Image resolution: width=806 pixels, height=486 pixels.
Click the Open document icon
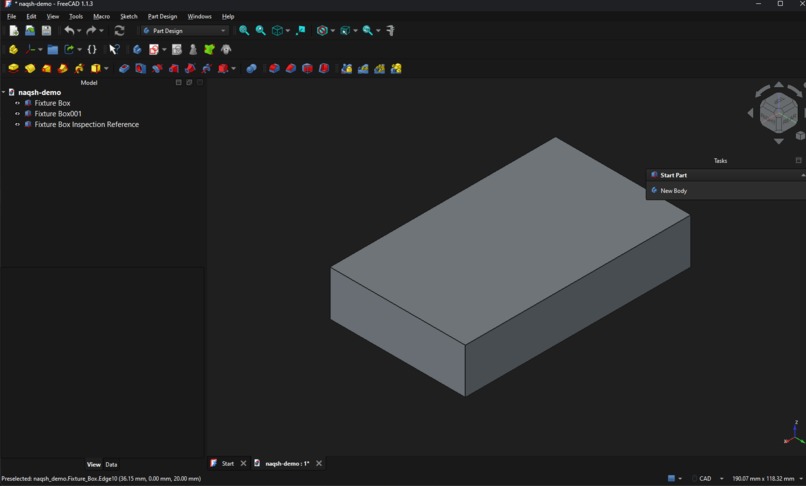click(x=30, y=31)
